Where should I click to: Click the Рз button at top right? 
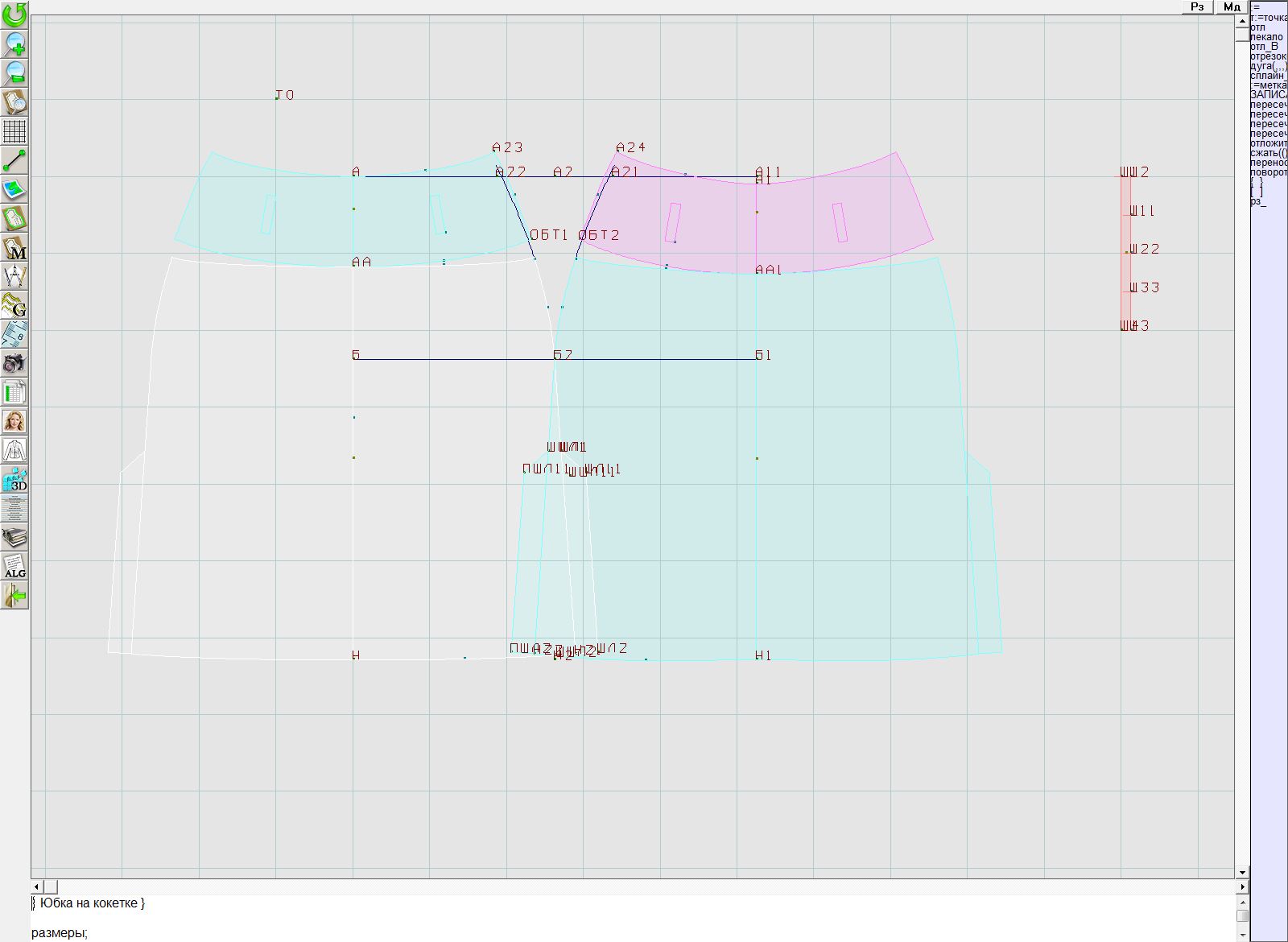1197,7
